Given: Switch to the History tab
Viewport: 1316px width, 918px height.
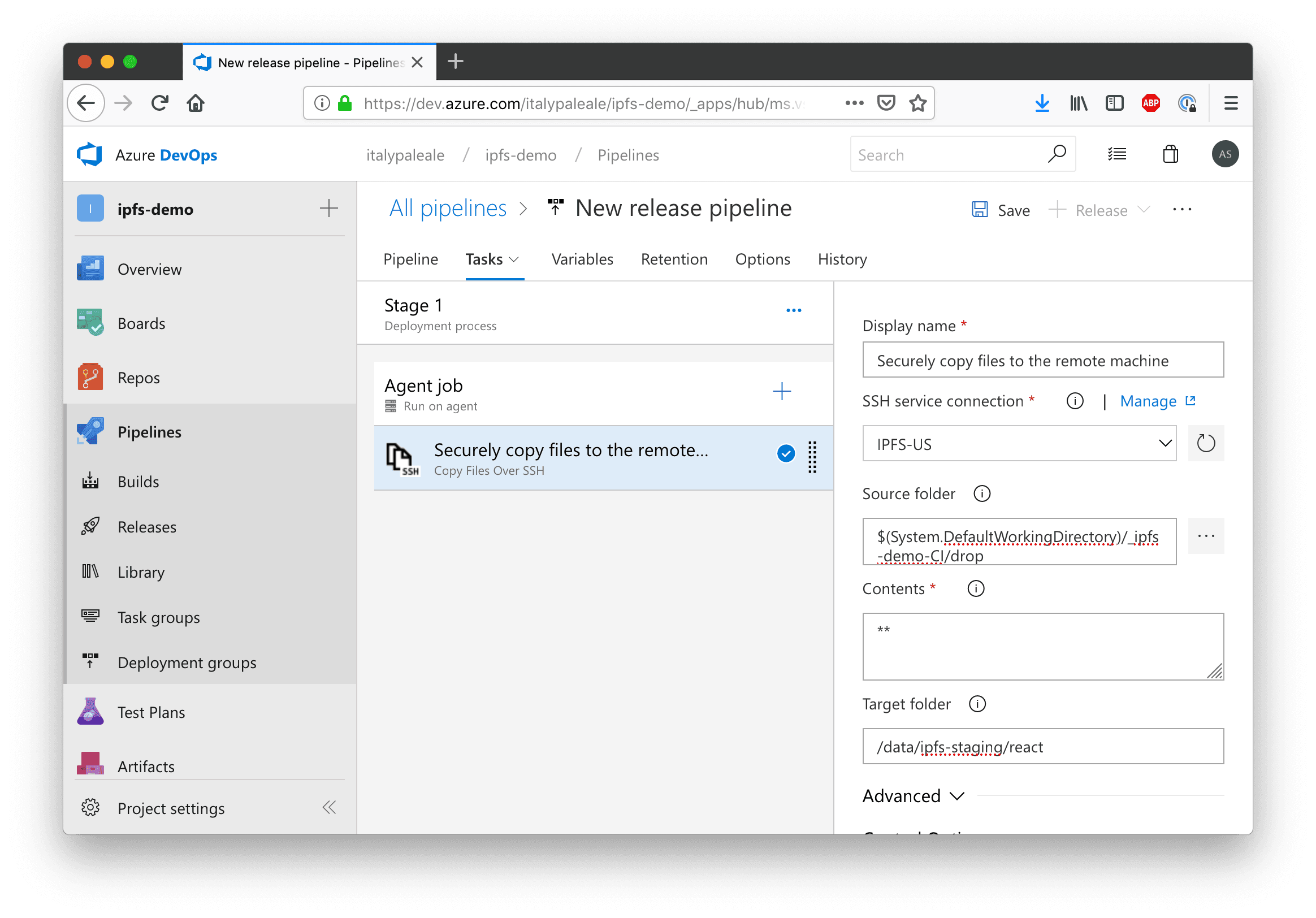Looking at the screenshot, I should point(842,259).
